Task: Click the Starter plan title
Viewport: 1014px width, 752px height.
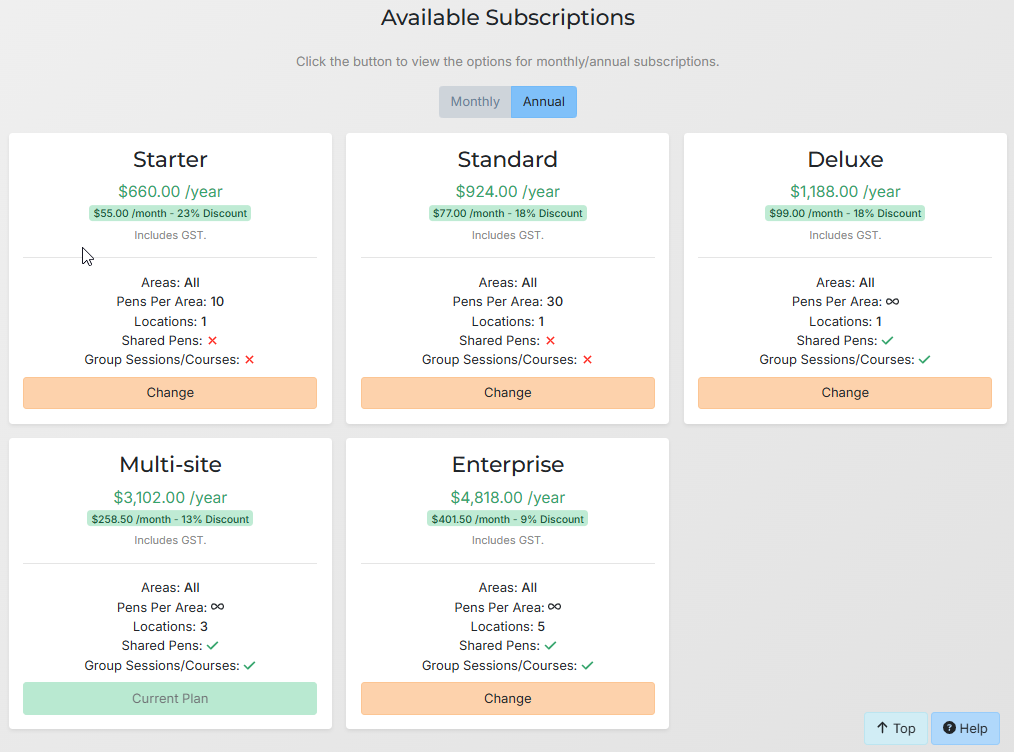Action: (170, 160)
